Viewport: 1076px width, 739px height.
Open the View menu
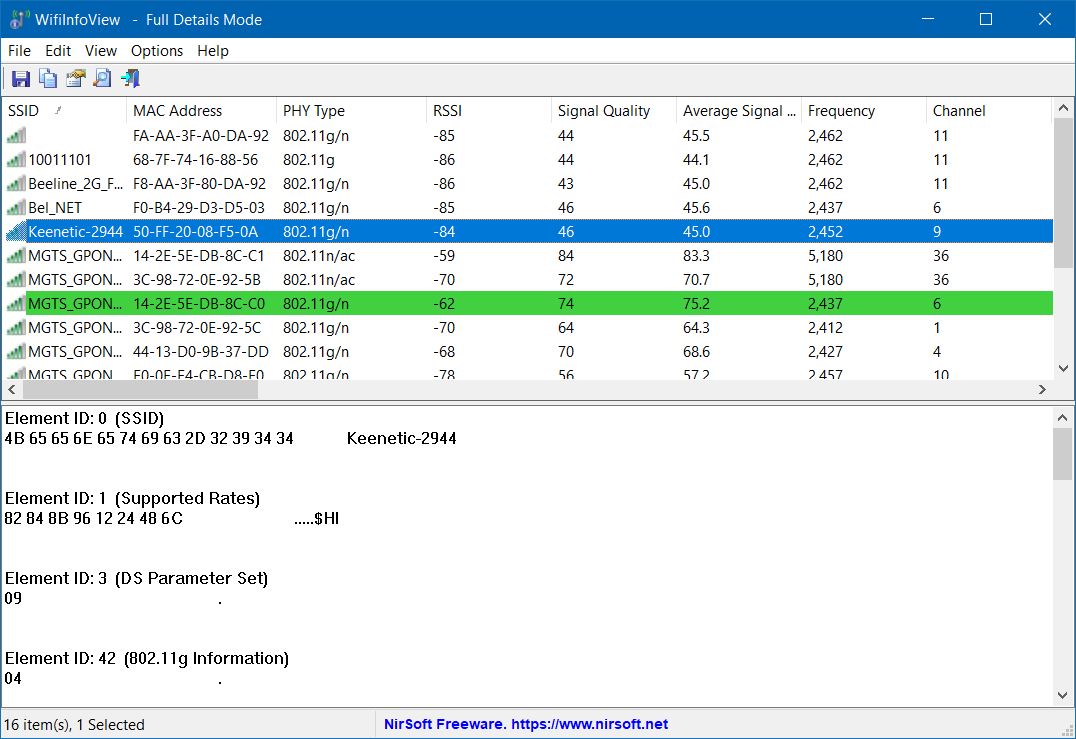tap(101, 51)
